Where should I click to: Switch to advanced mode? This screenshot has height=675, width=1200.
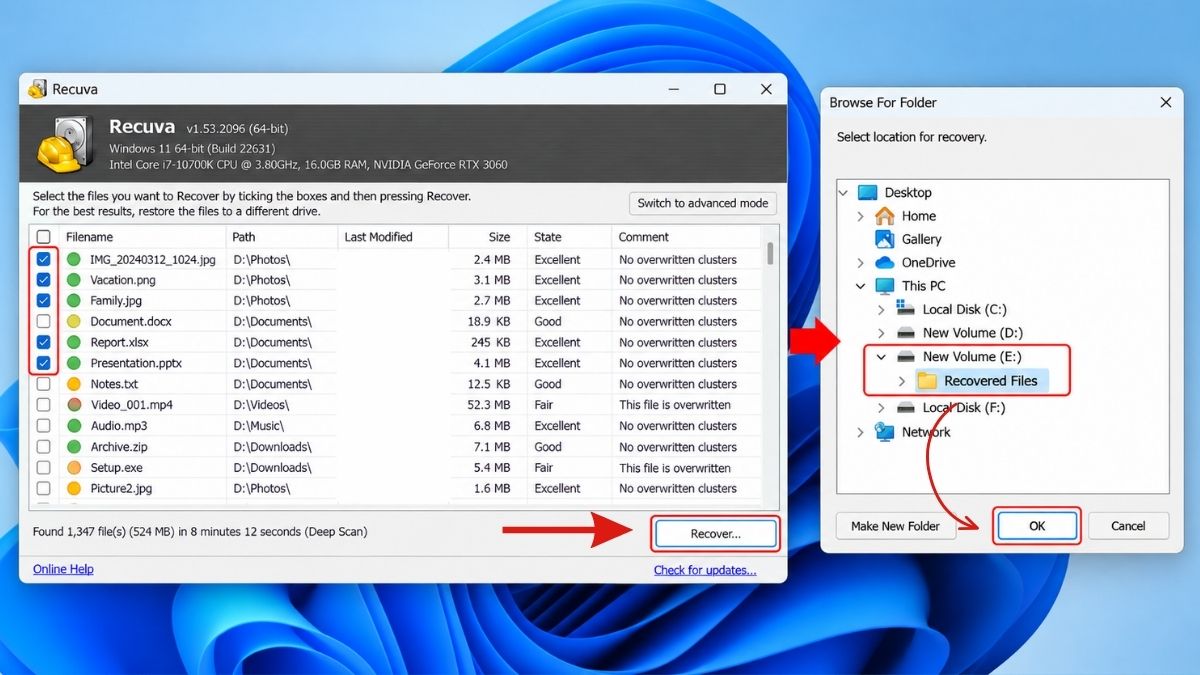[x=703, y=203]
